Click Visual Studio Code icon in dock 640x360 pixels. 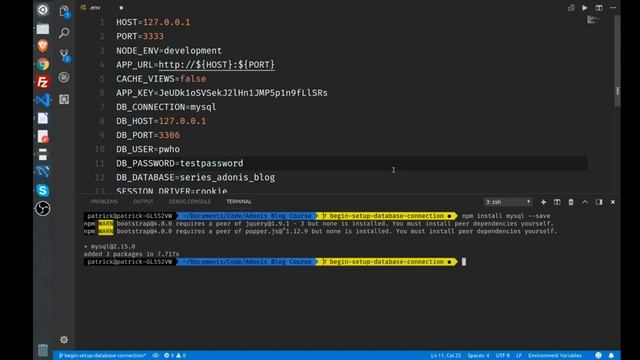(x=42, y=100)
